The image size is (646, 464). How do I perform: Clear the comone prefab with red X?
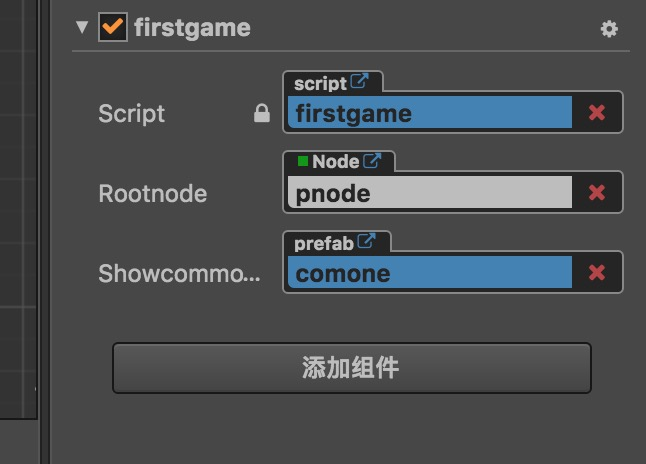pos(597,273)
